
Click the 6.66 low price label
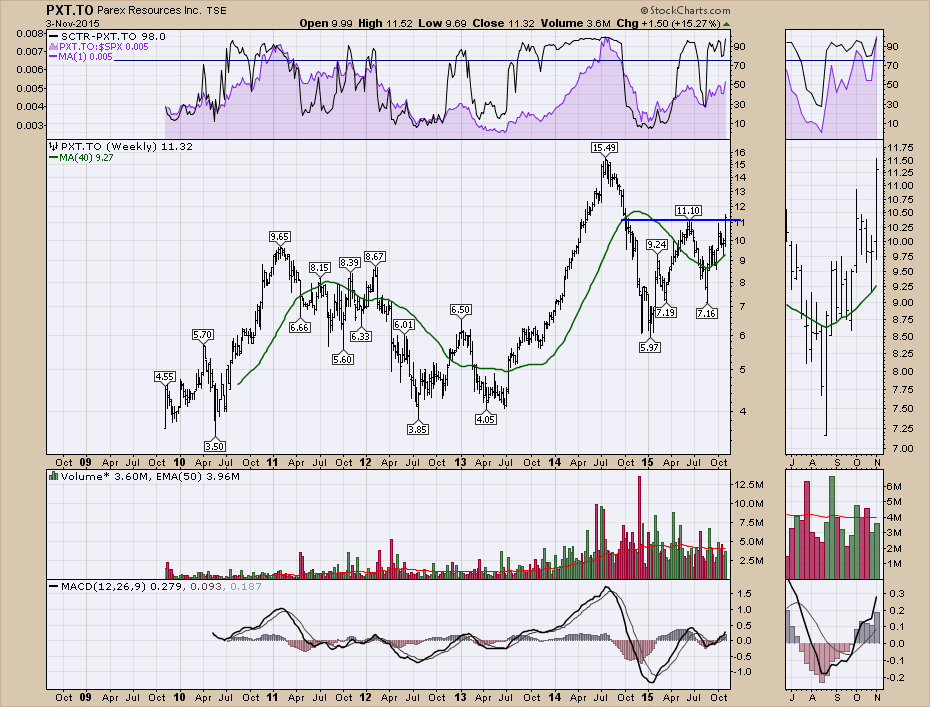pyautogui.click(x=300, y=327)
